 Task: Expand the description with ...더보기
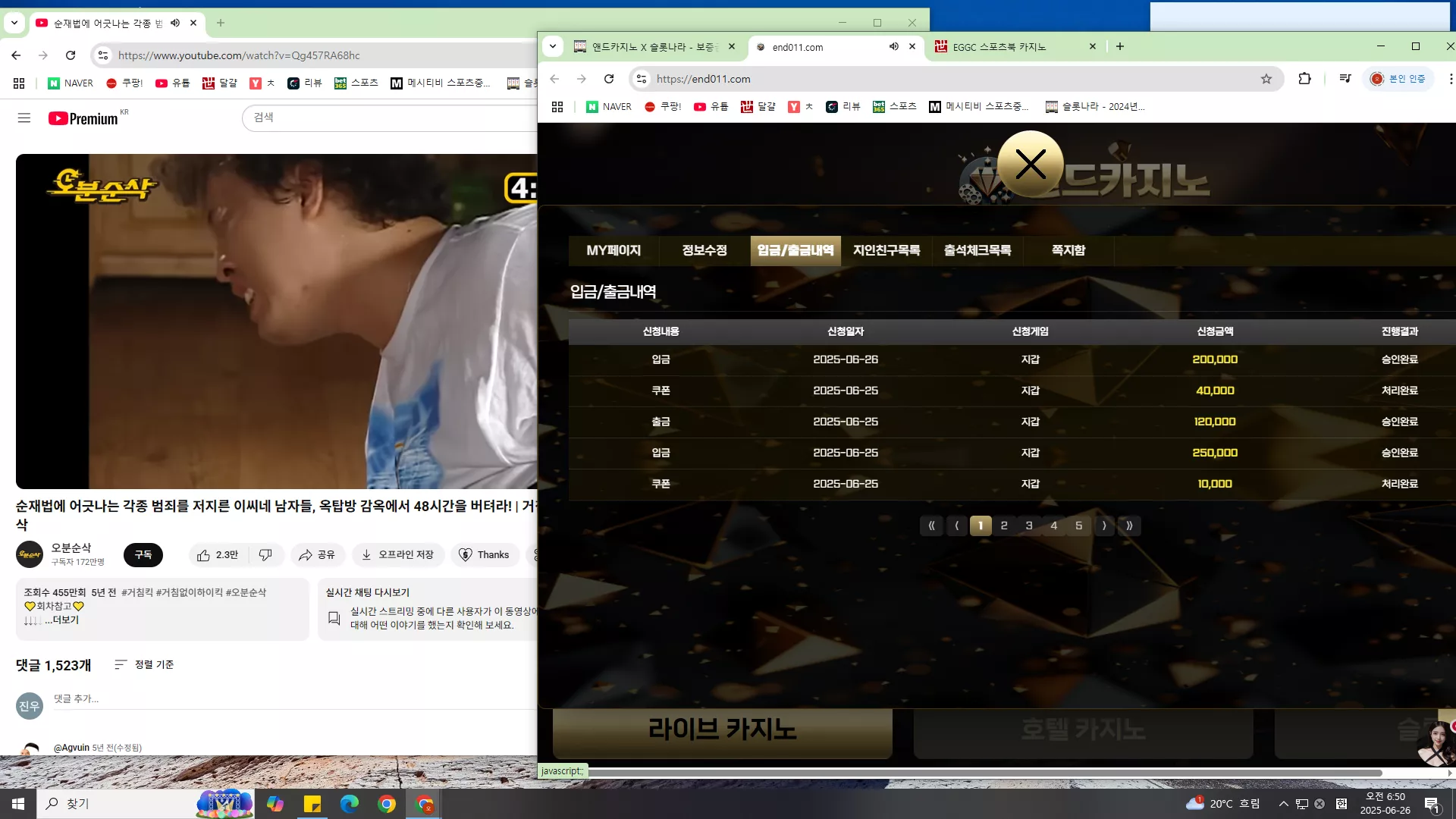point(62,620)
